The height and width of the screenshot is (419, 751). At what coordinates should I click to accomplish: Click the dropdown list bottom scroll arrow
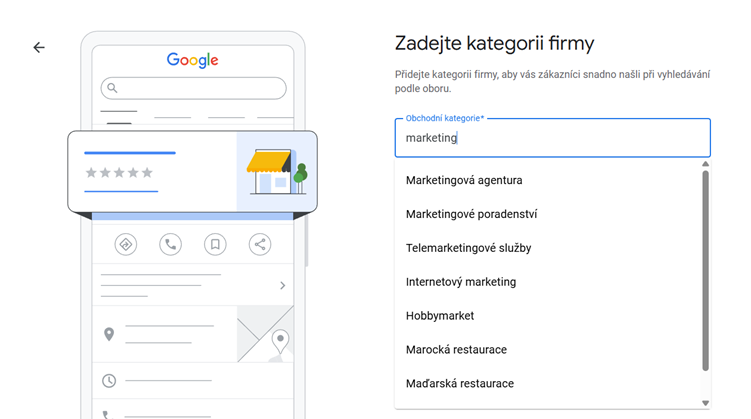click(x=705, y=402)
